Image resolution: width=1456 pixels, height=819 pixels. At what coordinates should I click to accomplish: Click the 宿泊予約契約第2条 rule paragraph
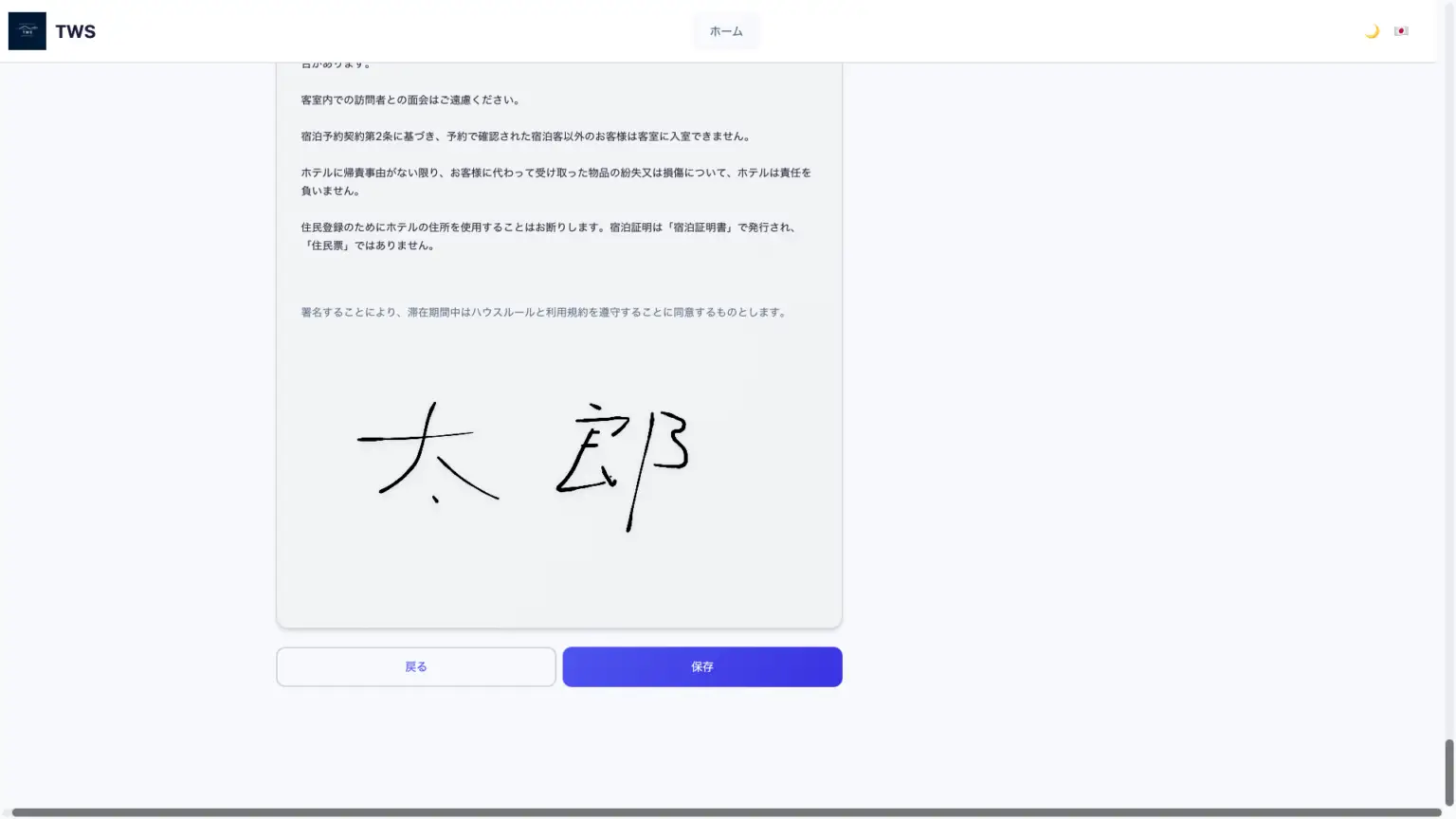[526, 136]
